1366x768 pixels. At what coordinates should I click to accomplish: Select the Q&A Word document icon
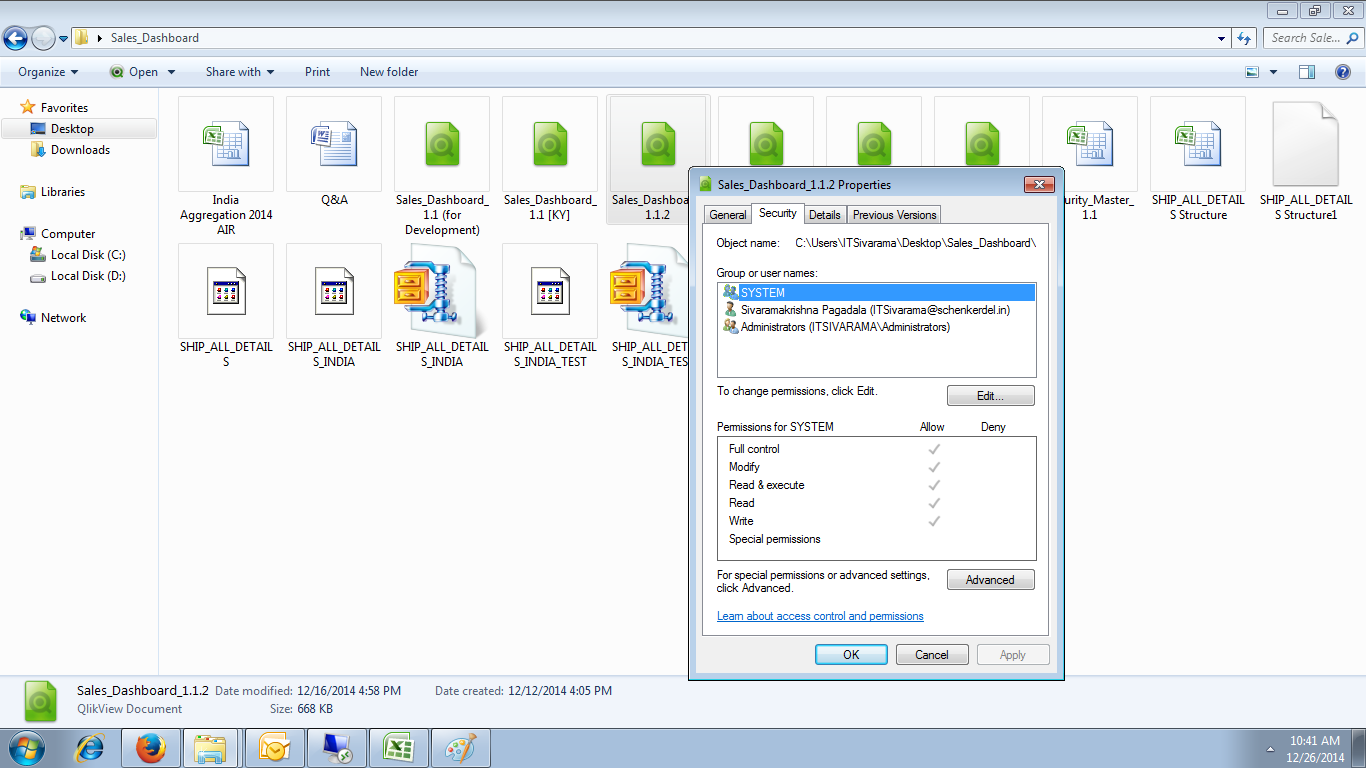[334, 144]
